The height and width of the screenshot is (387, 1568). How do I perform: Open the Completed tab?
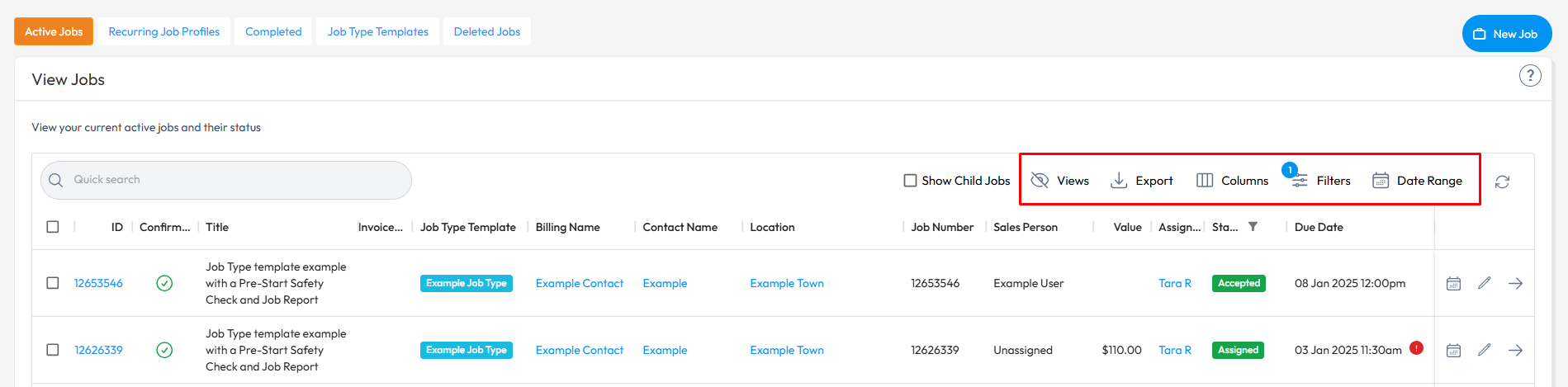(273, 31)
